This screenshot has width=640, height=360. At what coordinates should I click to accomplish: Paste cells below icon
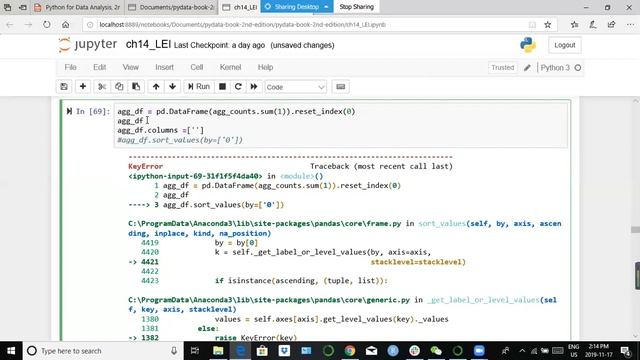pos(136,87)
